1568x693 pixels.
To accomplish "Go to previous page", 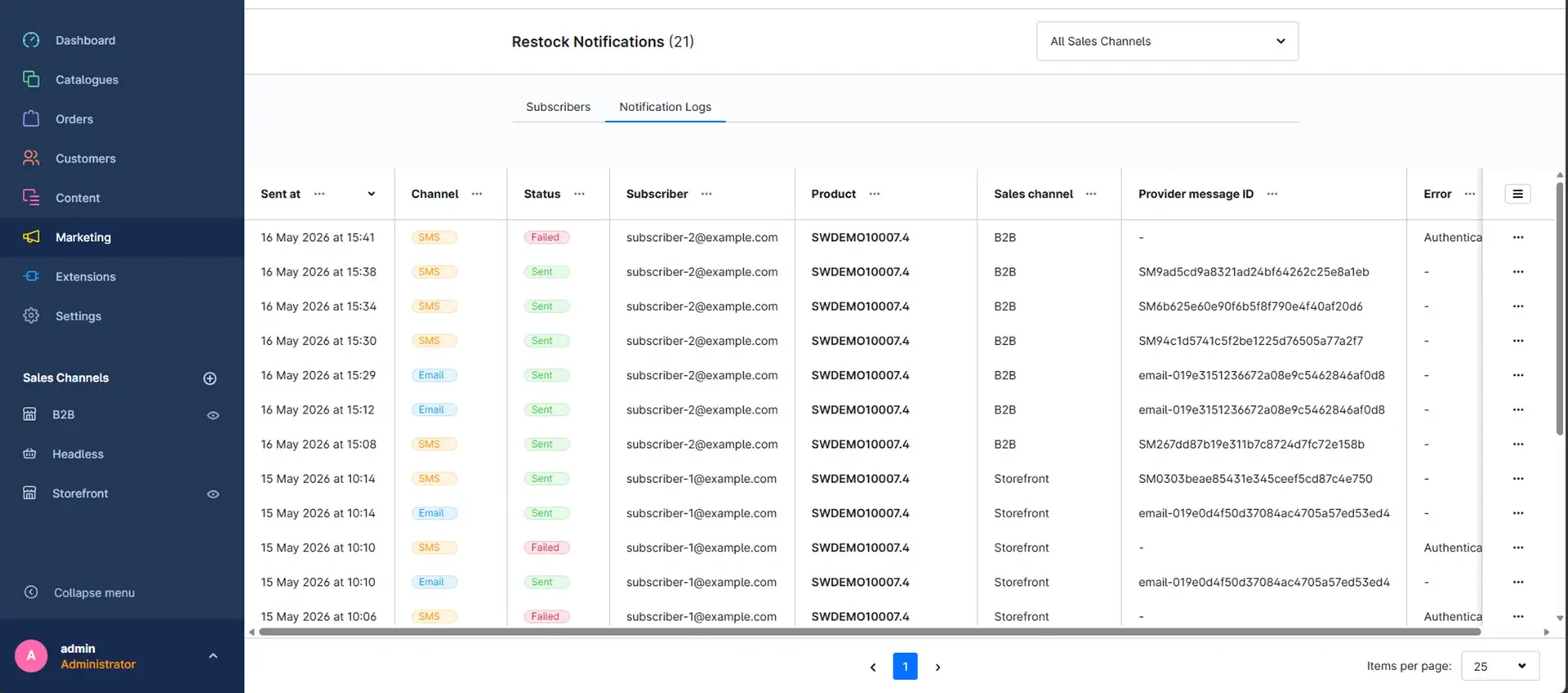I will (x=873, y=667).
